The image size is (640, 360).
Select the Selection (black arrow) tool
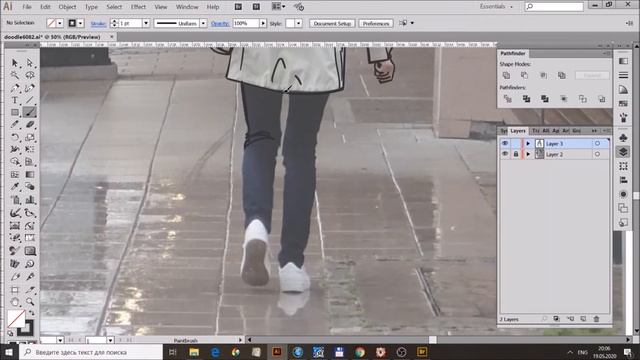(x=15, y=63)
